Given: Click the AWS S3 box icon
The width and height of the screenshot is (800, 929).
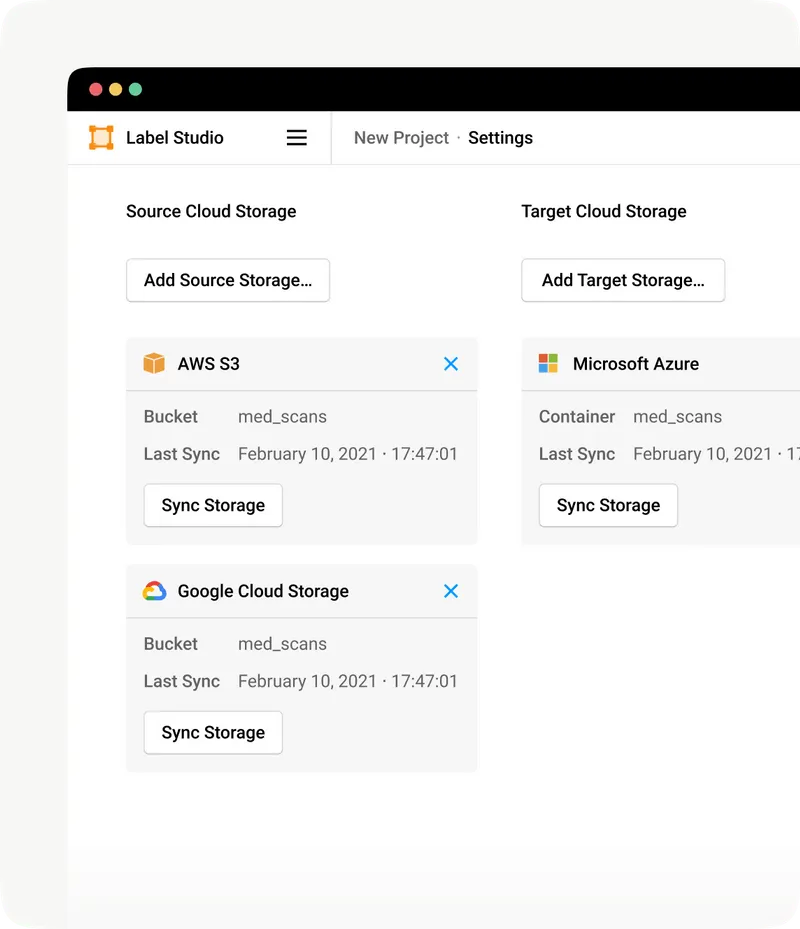Looking at the screenshot, I should (x=154, y=364).
